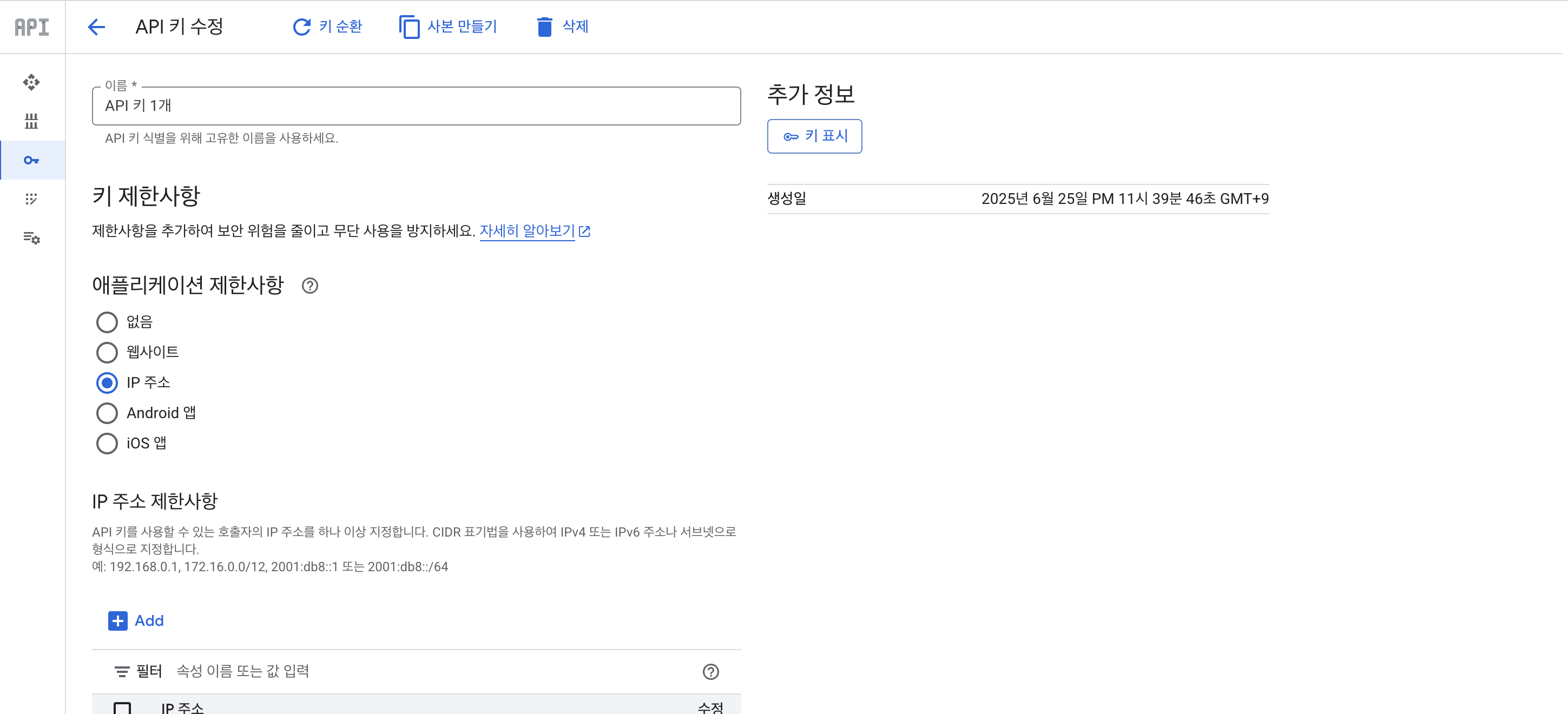Click the rotate key (키 순환) button
Image resolution: width=1568 pixels, height=714 pixels.
tap(327, 27)
